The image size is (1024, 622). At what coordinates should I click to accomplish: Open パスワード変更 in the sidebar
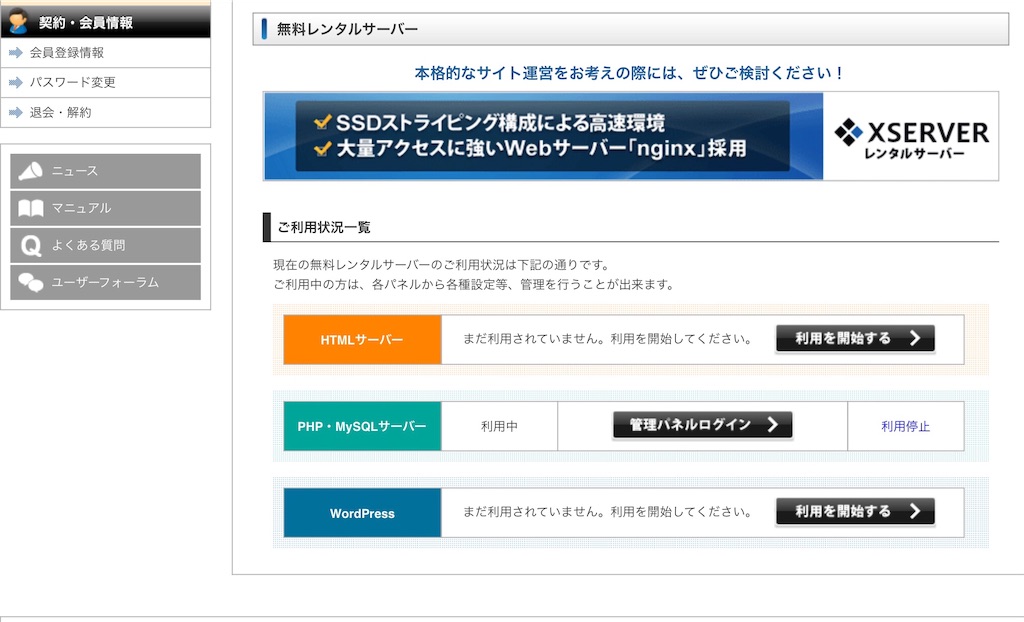(72, 82)
